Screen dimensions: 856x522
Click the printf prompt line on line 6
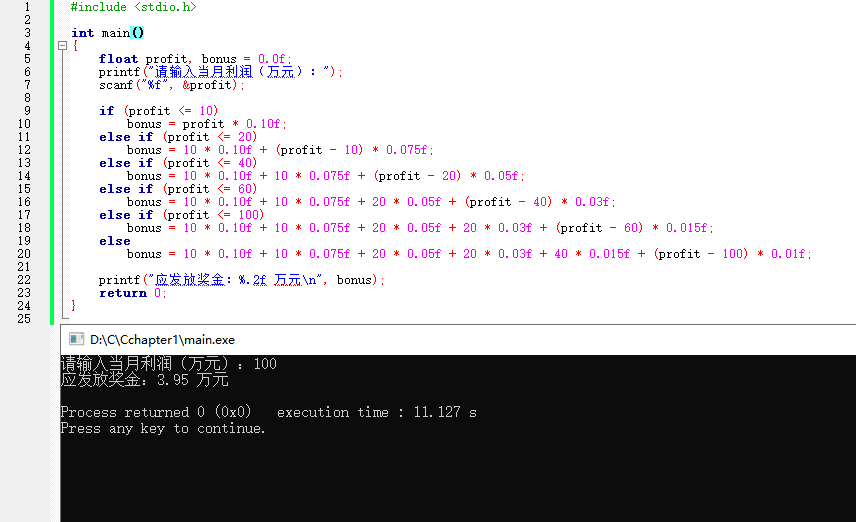coord(221,72)
